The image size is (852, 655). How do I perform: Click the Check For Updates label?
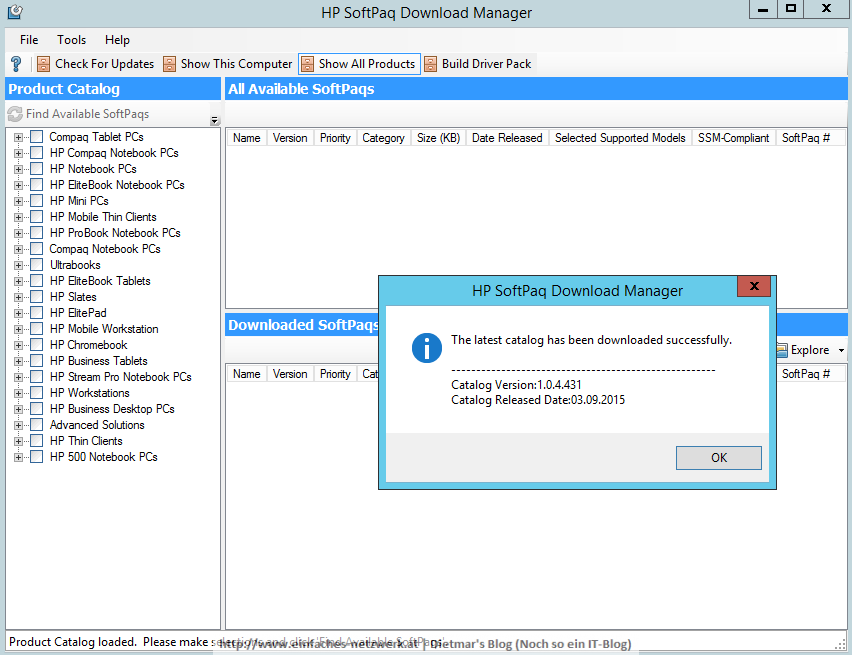pos(104,64)
